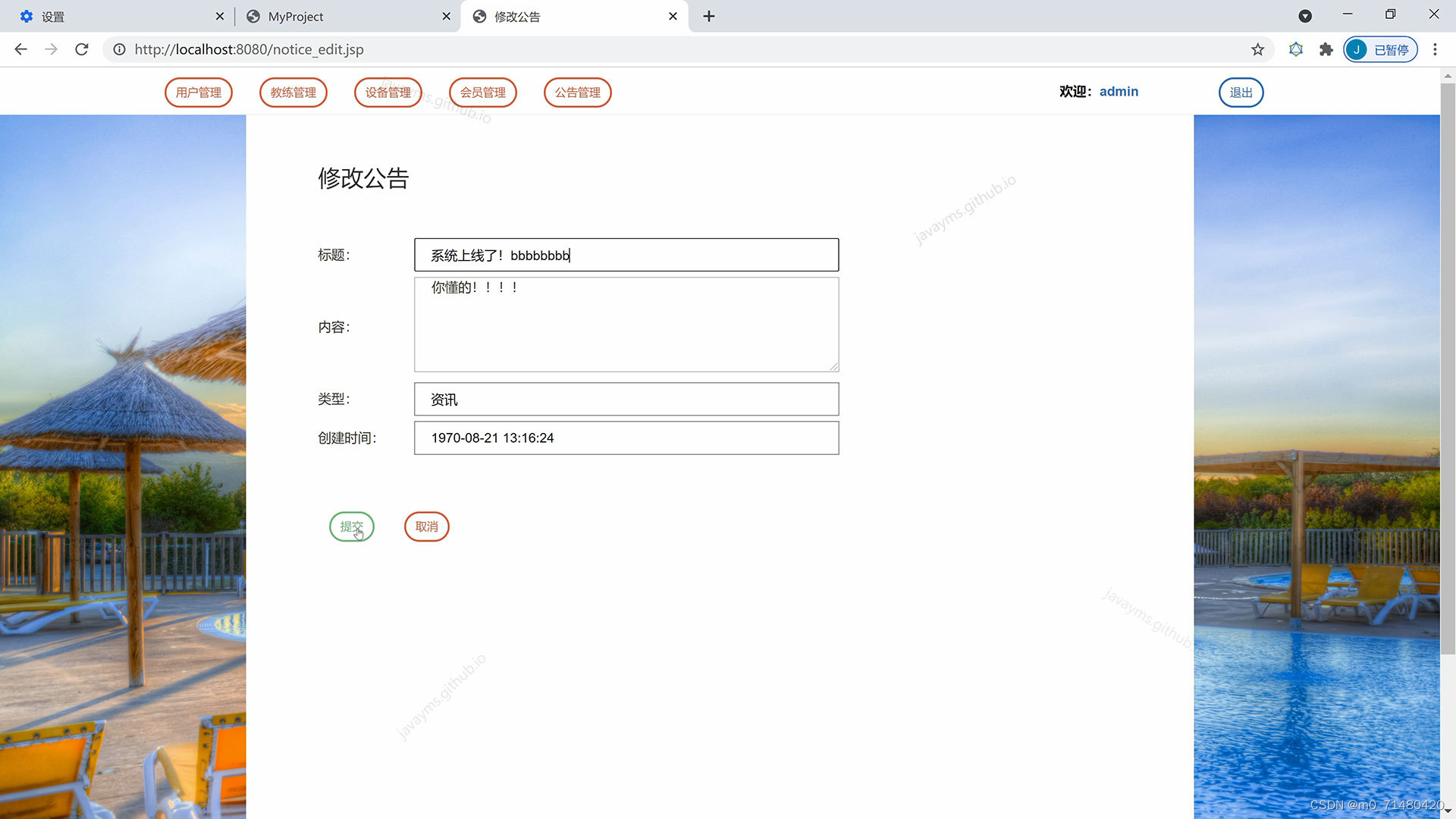Click the 退出 logout button
Image resolution: width=1456 pixels, height=819 pixels.
pos(1241,93)
